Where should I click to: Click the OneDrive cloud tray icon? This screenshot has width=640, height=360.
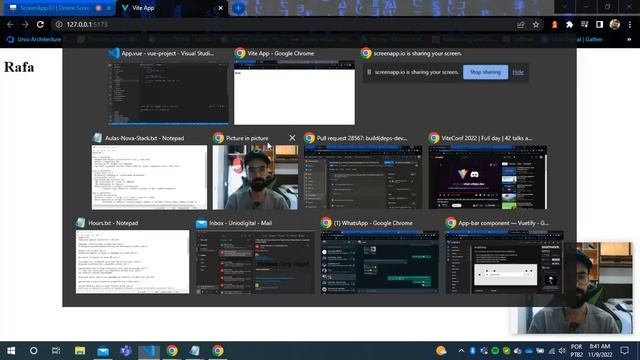pos(529,351)
